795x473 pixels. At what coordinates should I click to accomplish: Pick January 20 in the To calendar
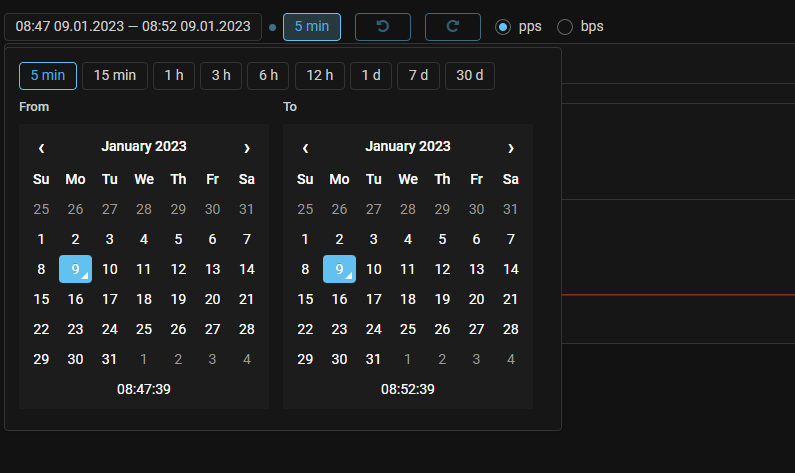[x=477, y=299]
